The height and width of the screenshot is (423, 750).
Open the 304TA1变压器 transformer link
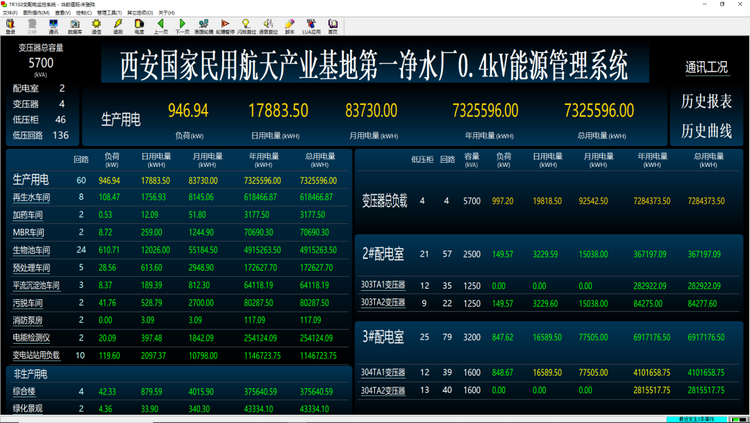(383, 372)
